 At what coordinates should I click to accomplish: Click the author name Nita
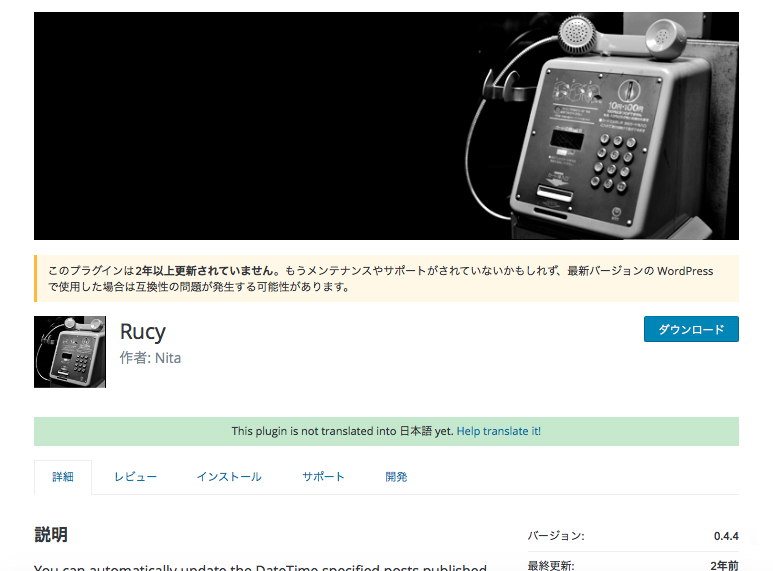coord(166,357)
